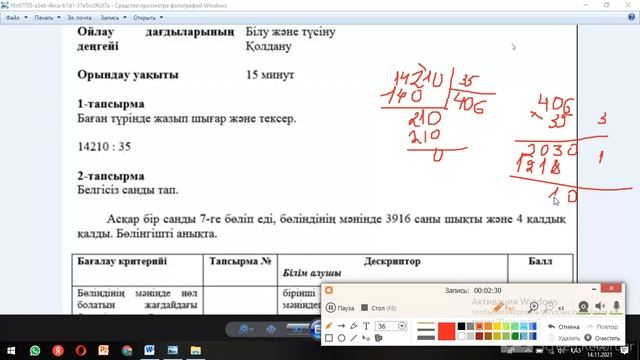Choose the orange color swatch
Screen dimensions: 640x360
coord(488,326)
